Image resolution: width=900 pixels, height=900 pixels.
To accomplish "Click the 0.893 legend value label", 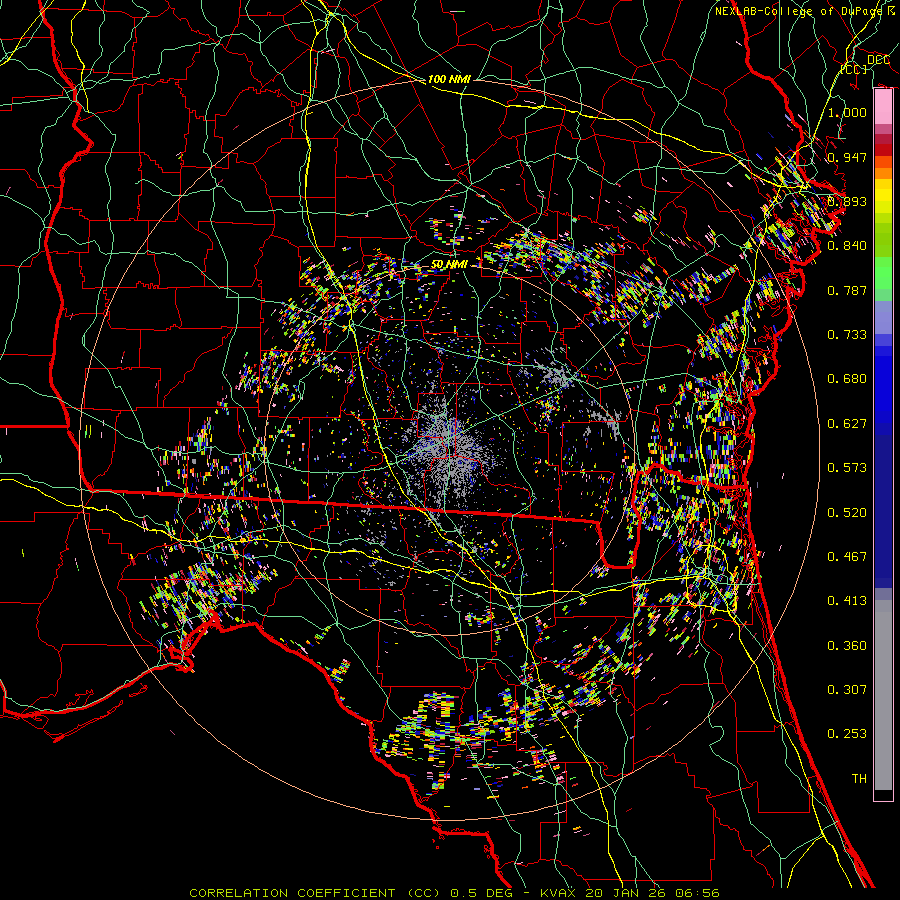I will coord(847,201).
